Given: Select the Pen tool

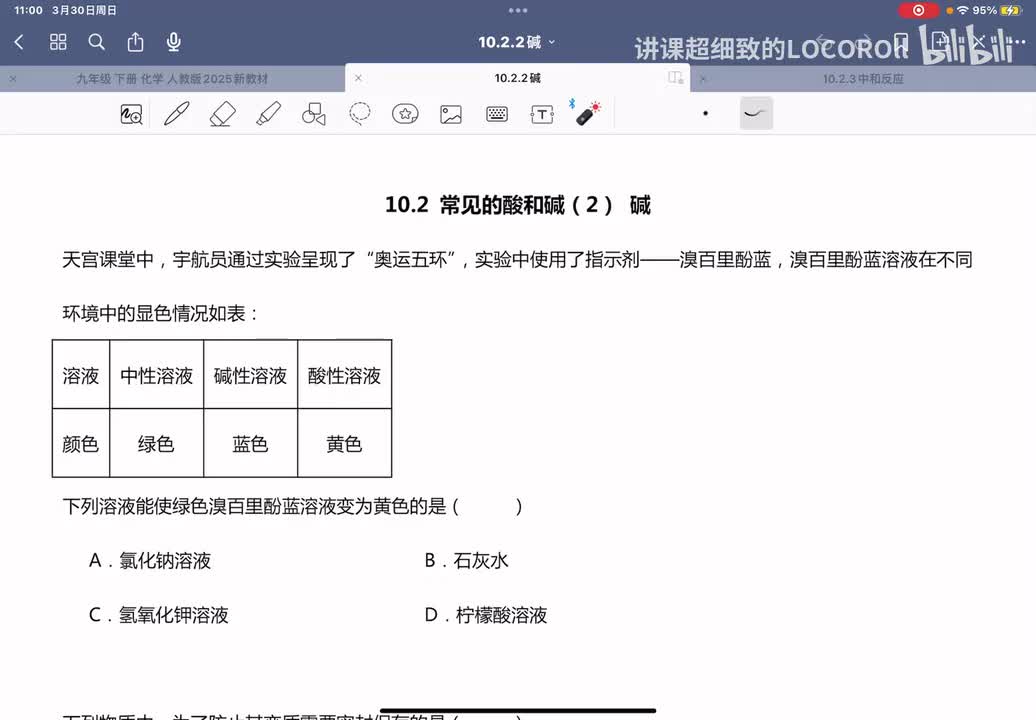Looking at the screenshot, I should click(x=176, y=114).
